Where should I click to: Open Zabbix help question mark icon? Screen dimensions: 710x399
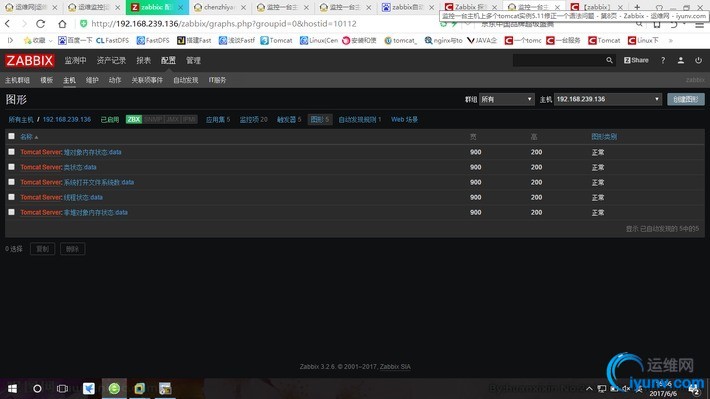663,60
